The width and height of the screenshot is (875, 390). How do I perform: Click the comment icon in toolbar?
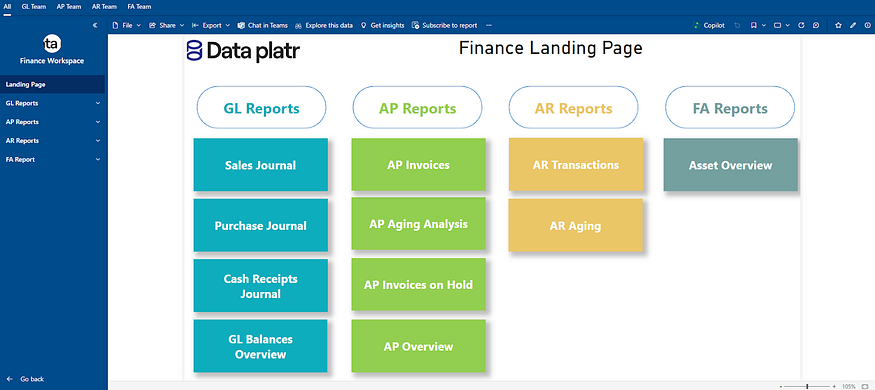click(x=816, y=25)
